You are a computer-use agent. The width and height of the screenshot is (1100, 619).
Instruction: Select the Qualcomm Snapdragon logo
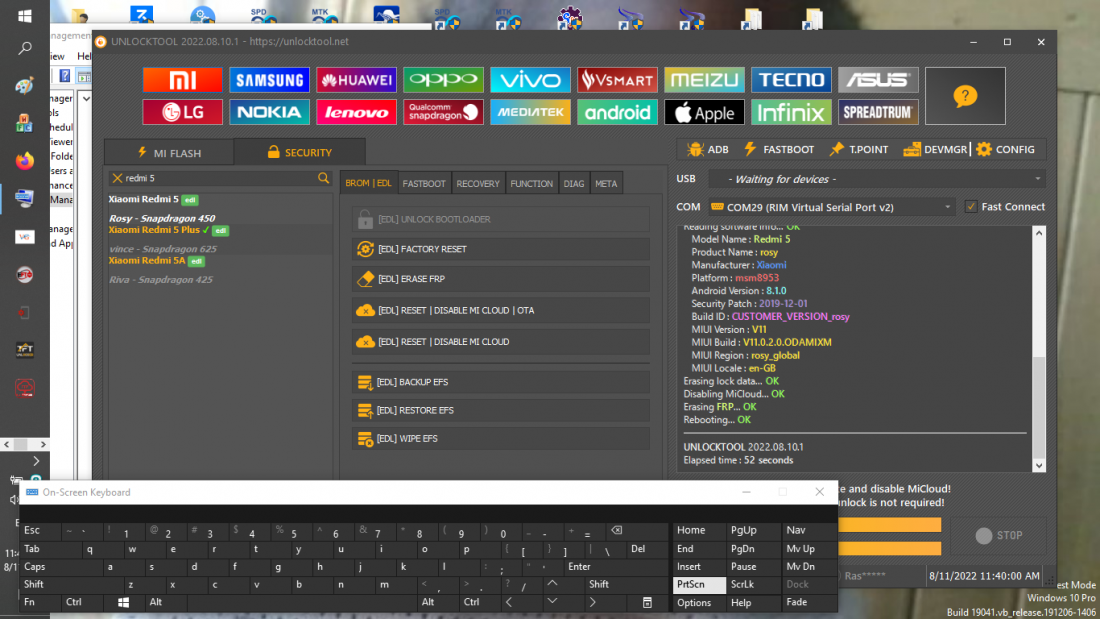(x=443, y=112)
